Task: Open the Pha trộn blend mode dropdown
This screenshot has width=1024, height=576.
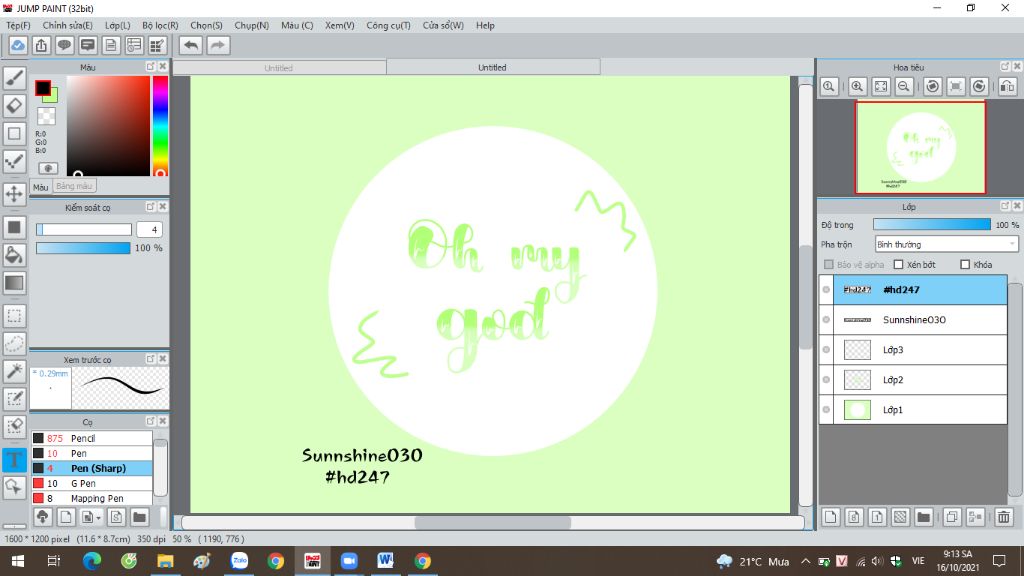Action: pos(946,244)
